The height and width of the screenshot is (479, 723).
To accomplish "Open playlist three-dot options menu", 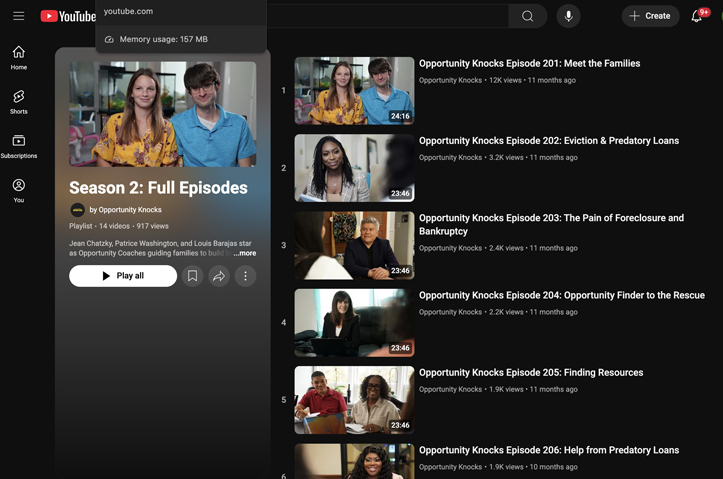I will click(x=245, y=276).
